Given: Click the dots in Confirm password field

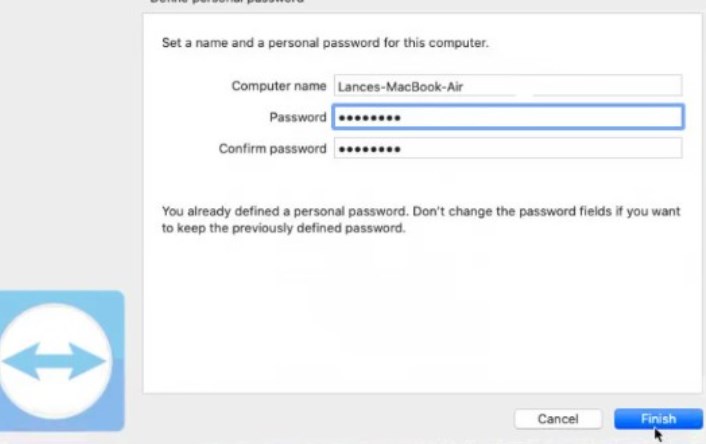Looking at the screenshot, I should point(369,149).
